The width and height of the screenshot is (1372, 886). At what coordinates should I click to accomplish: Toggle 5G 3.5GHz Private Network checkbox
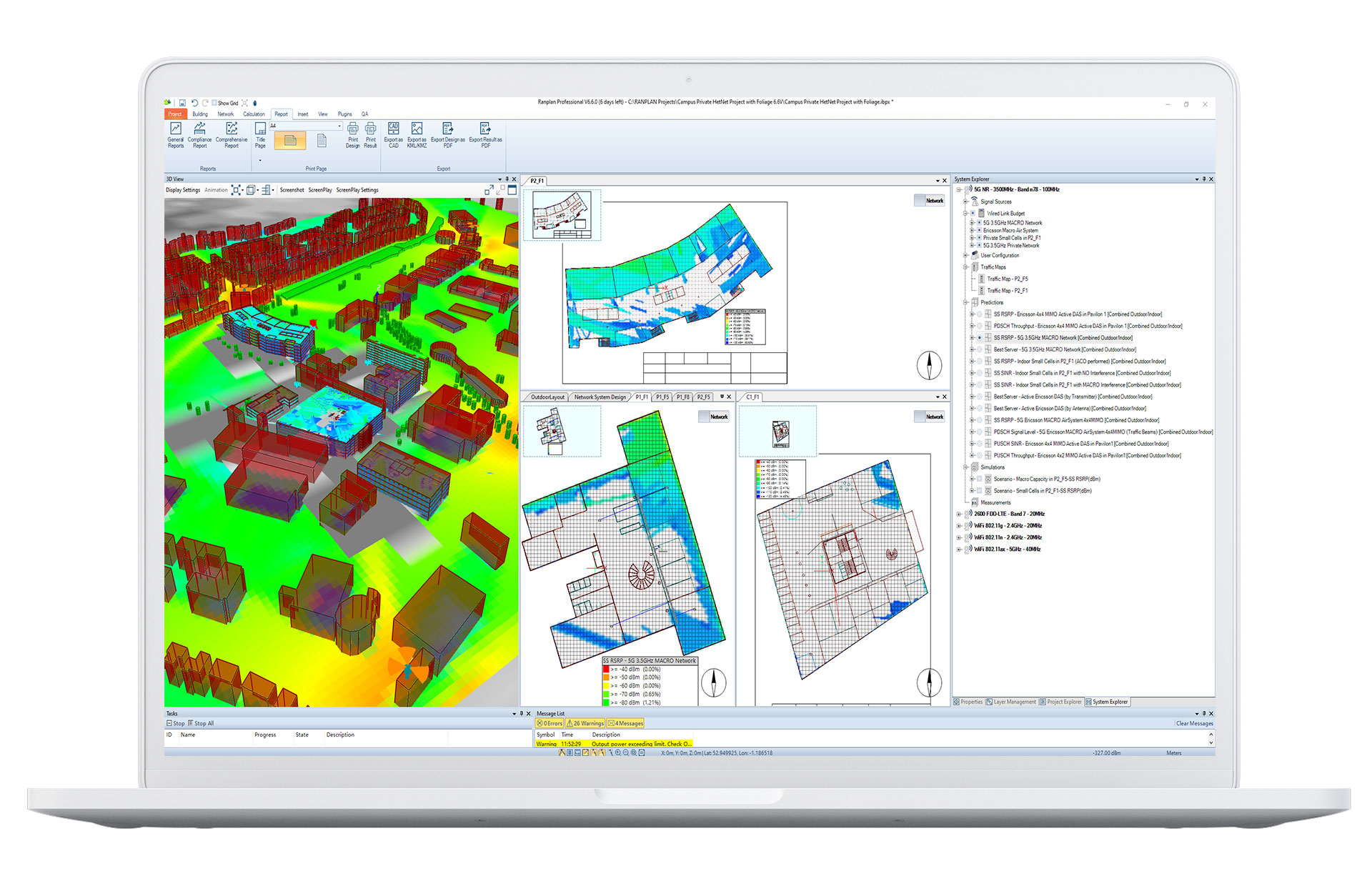(x=979, y=246)
